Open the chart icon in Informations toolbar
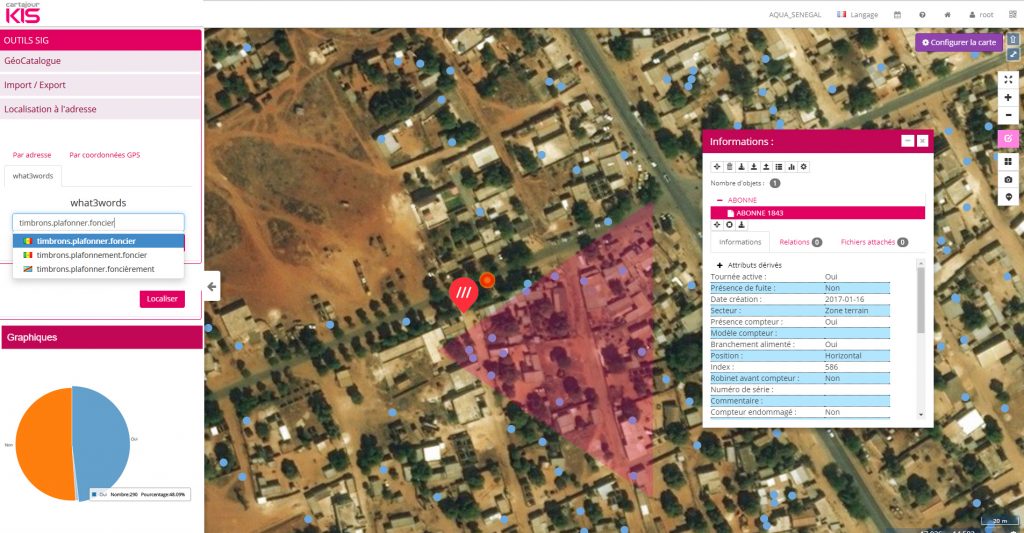The image size is (1024, 533). pyautogui.click(x=791, y=166)
